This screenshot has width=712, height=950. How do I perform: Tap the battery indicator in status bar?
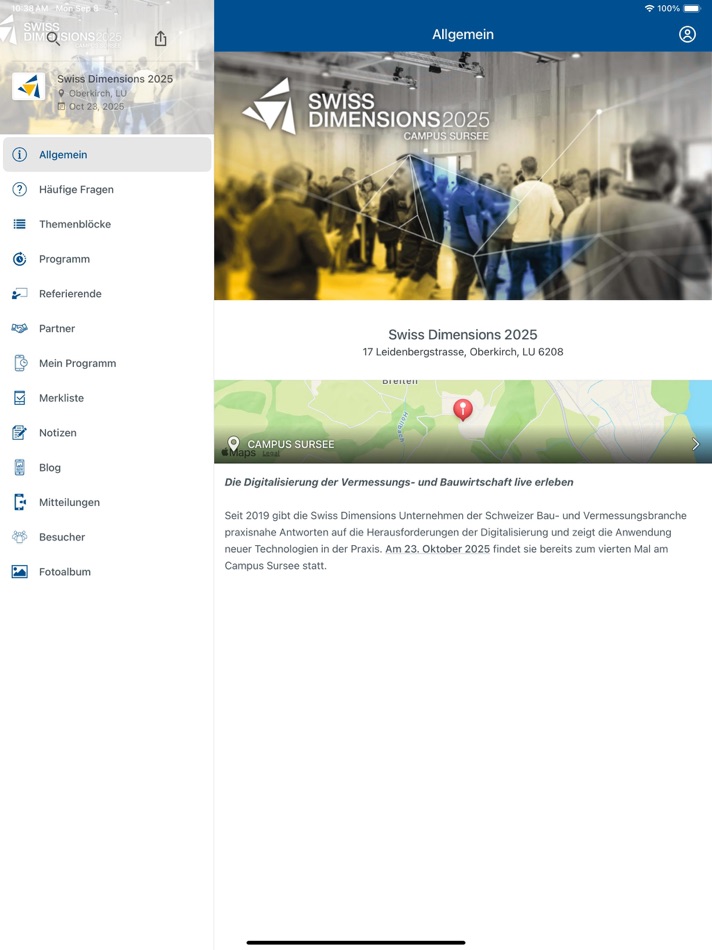coord(691,8)
